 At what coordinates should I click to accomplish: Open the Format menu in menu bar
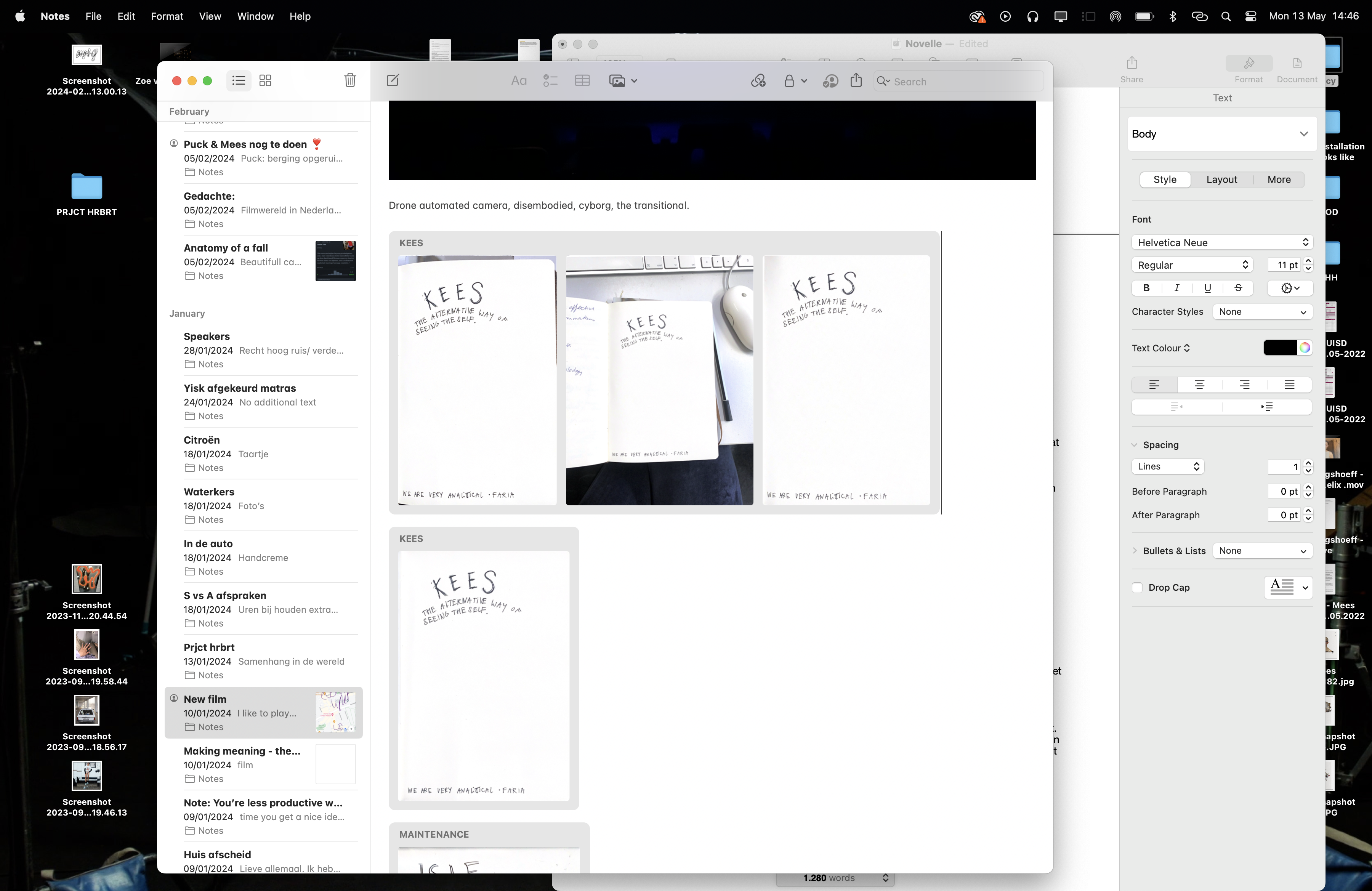(x=167, y=16)
